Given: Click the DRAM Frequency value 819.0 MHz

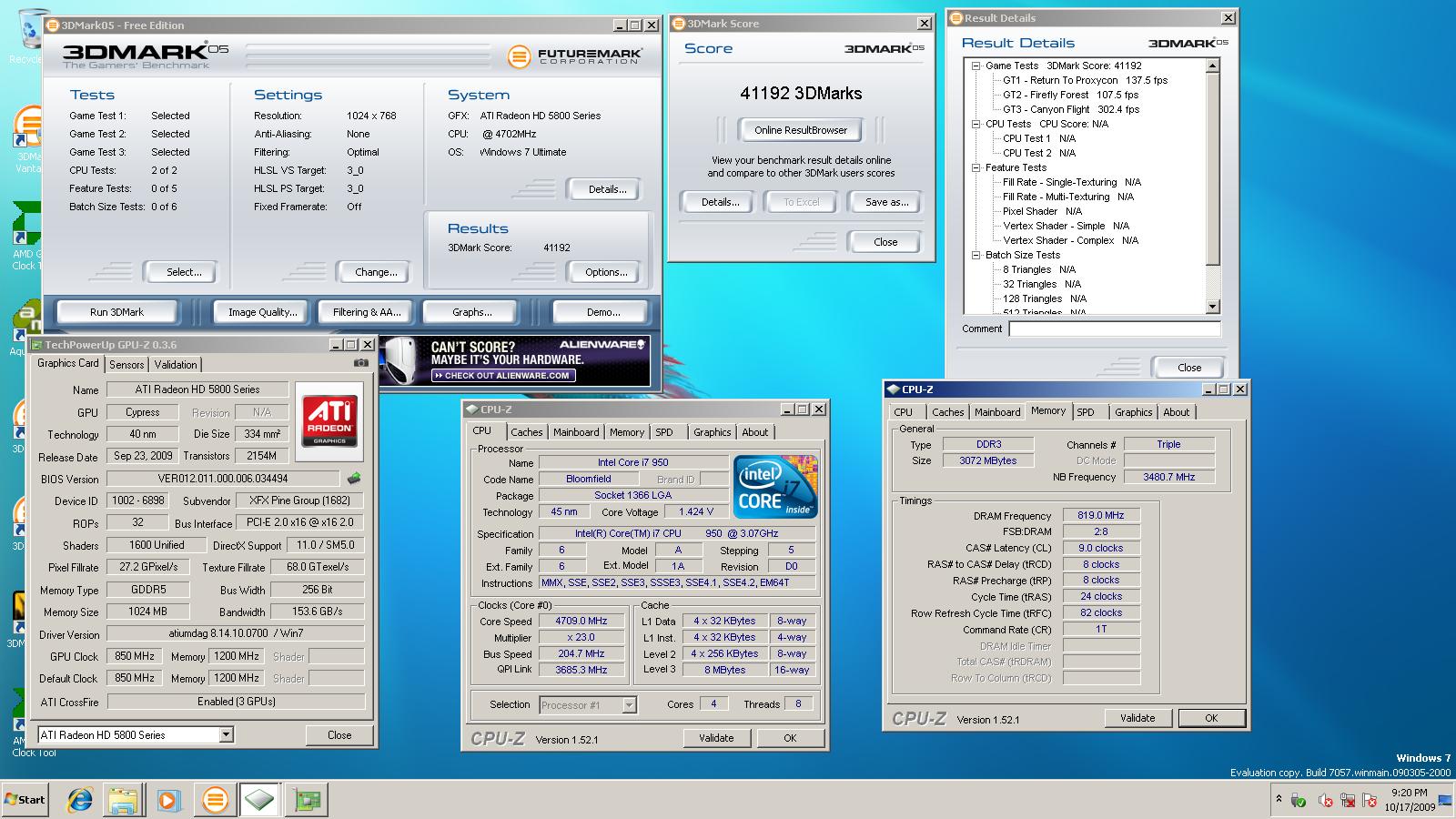Looking at the screenshot, I should point(1100,515).
